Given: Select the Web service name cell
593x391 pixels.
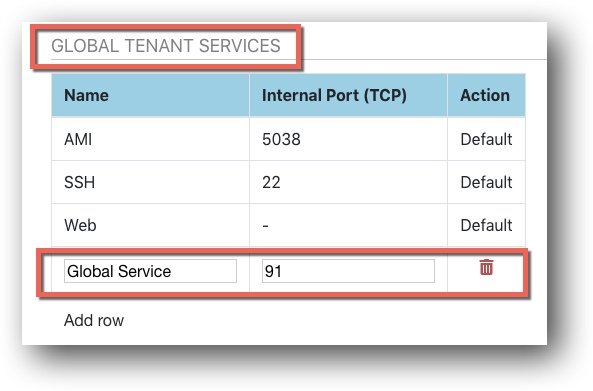Looking at the screenshot, I should click(151, 225).
